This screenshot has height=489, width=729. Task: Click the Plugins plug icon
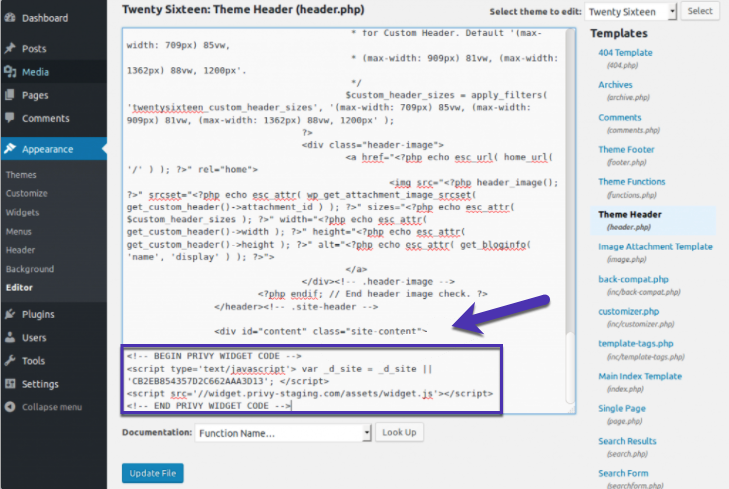pos(10,314)
